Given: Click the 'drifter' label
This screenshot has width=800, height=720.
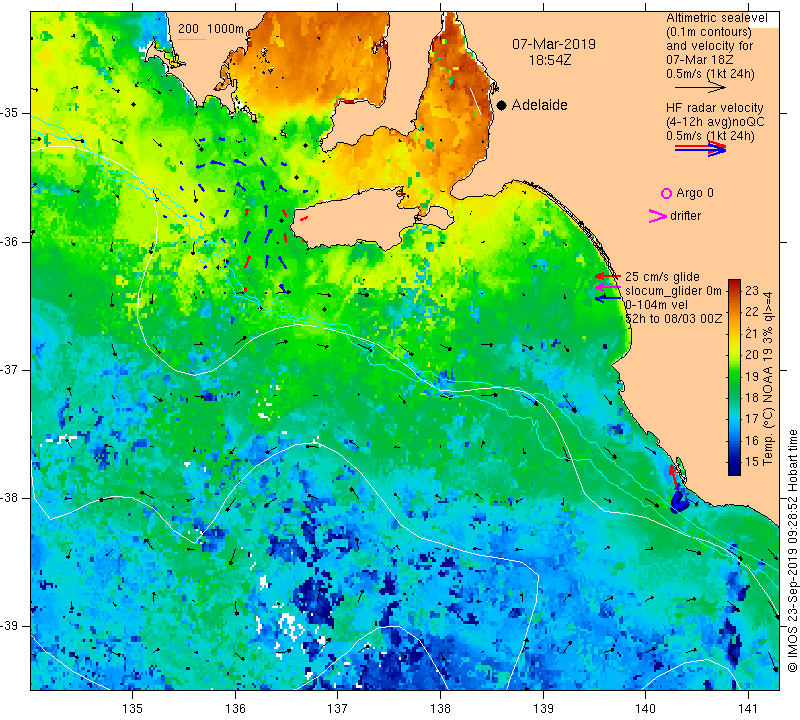Looking at the screenshot, I should (685, 216).
